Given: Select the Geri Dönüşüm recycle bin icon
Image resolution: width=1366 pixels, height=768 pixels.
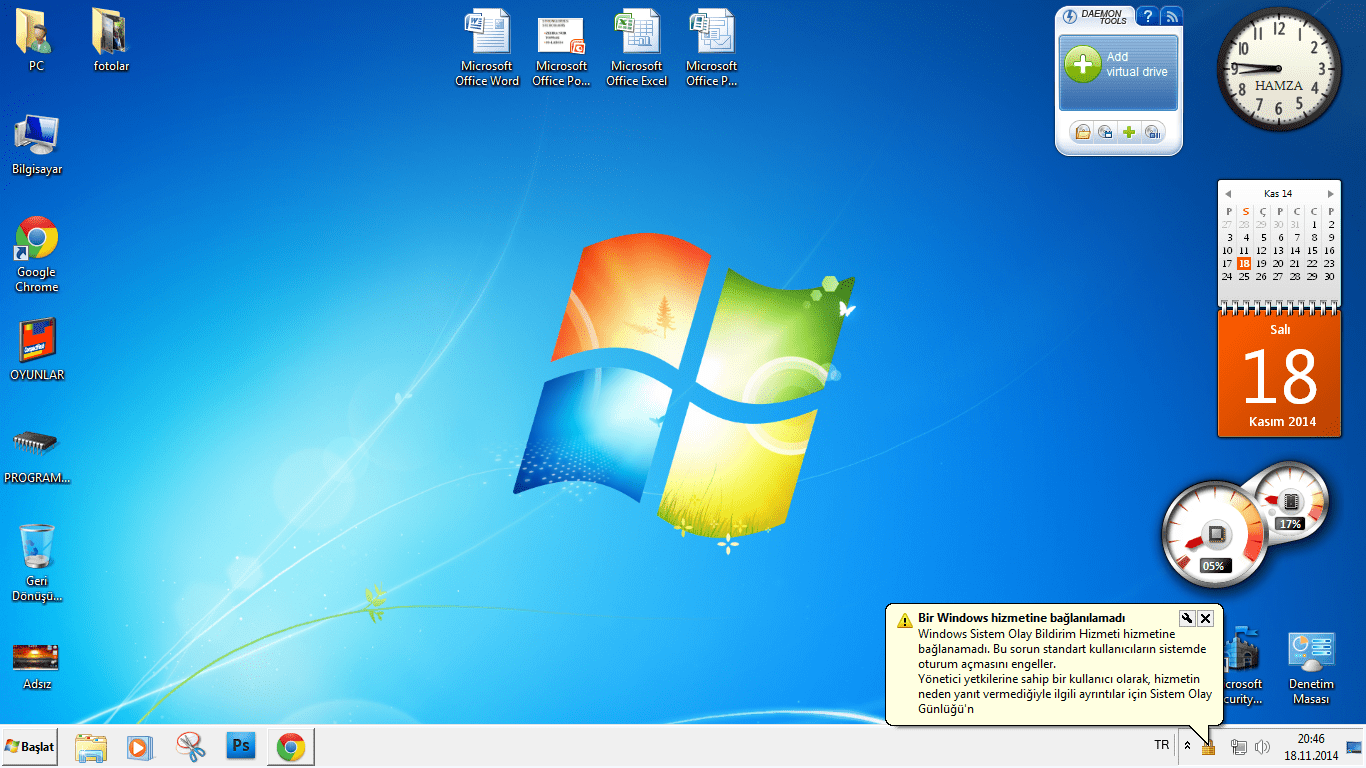Looking at the screenshot, I should pos(37,561).
